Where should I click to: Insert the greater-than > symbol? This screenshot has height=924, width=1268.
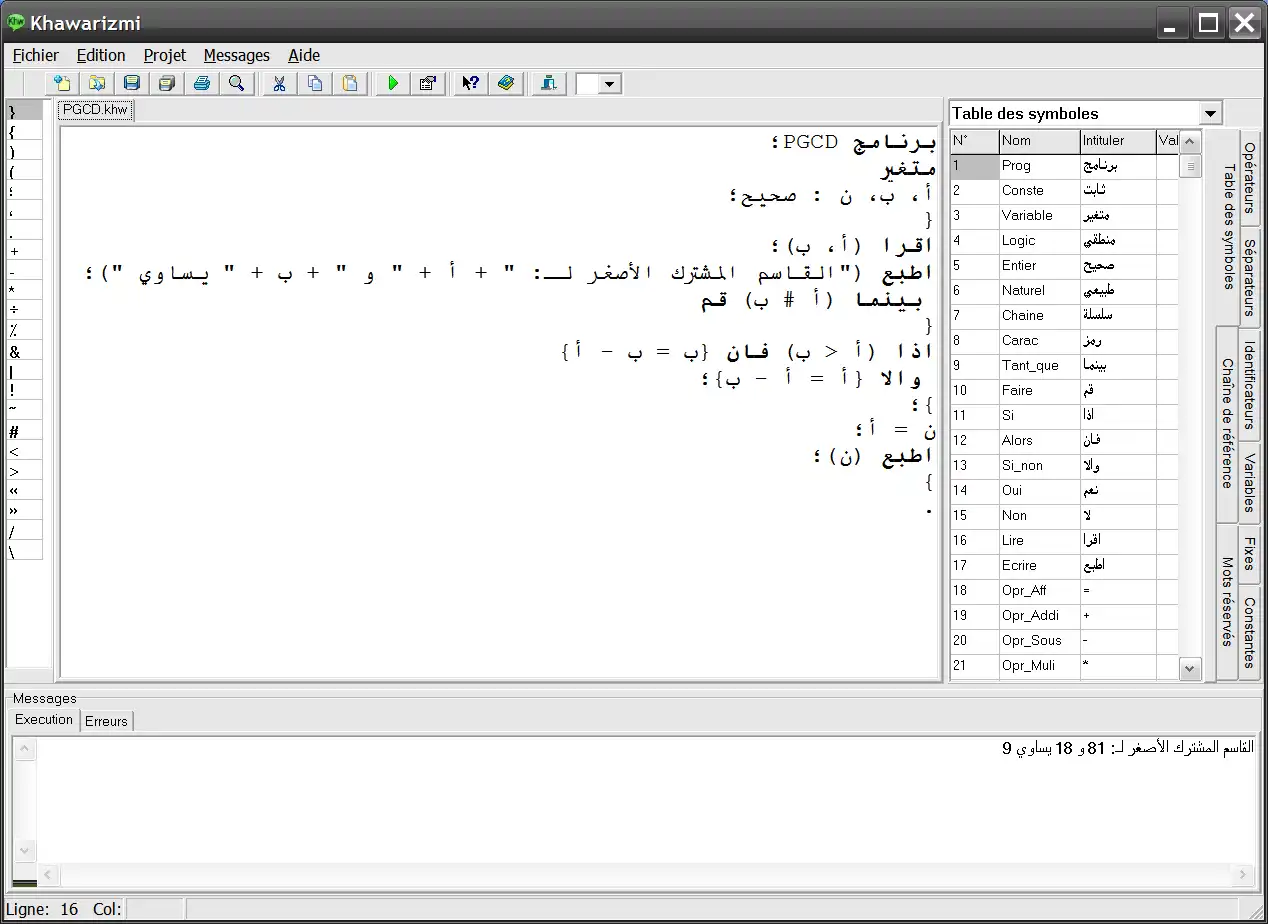[24, 471]
